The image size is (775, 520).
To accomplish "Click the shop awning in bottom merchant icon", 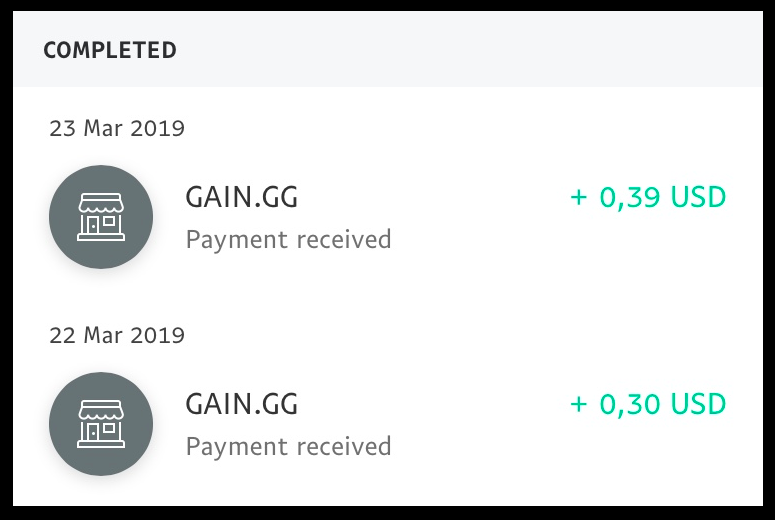I will (x=101, y=410).
